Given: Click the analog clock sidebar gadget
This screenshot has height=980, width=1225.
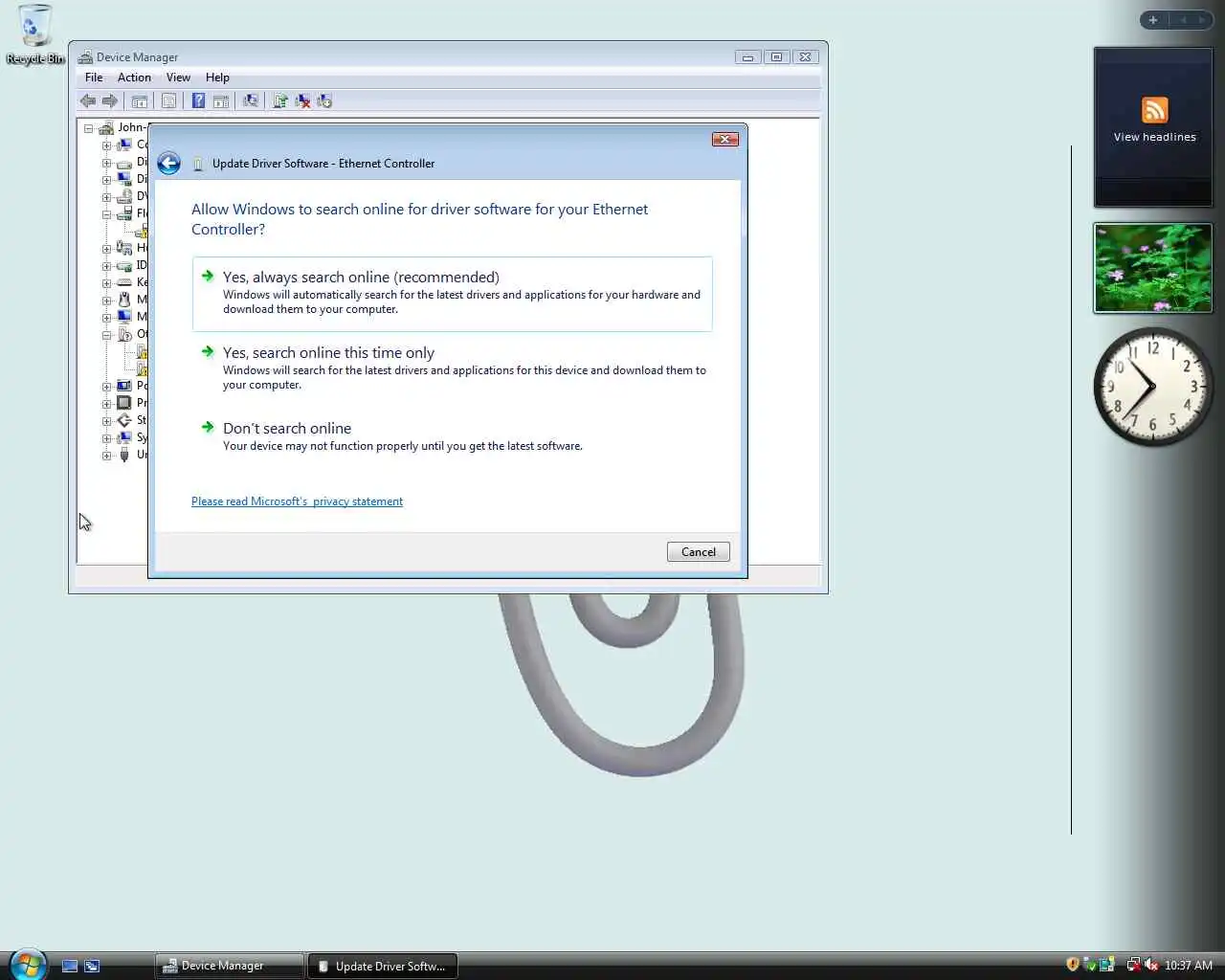Looking at the screenshot, I should click(x=1153, y=386).
